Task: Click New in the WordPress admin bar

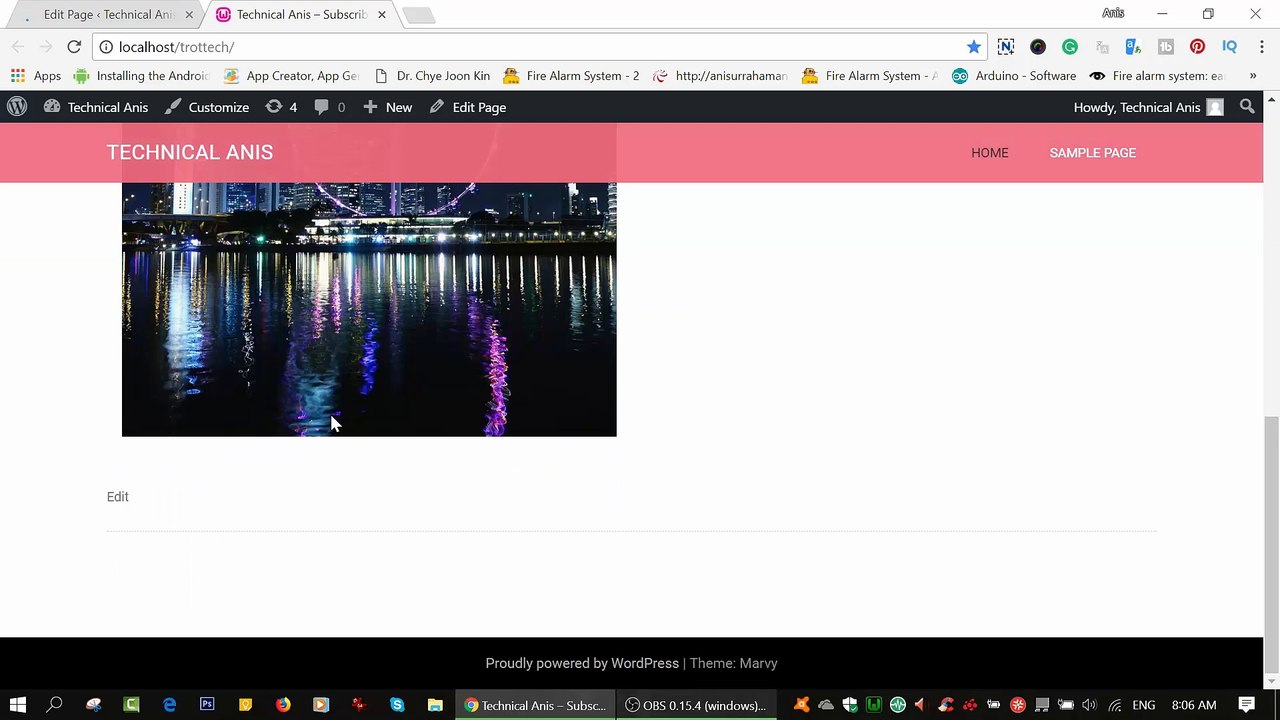Action: click(x=387, y=107)
